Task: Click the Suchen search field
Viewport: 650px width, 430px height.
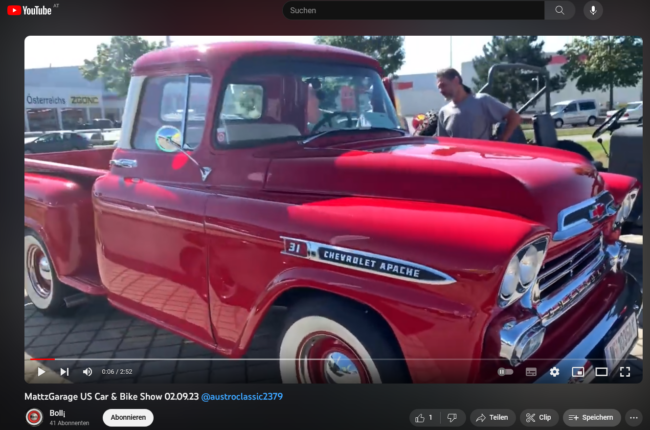Action: click(x=413, y=10)
